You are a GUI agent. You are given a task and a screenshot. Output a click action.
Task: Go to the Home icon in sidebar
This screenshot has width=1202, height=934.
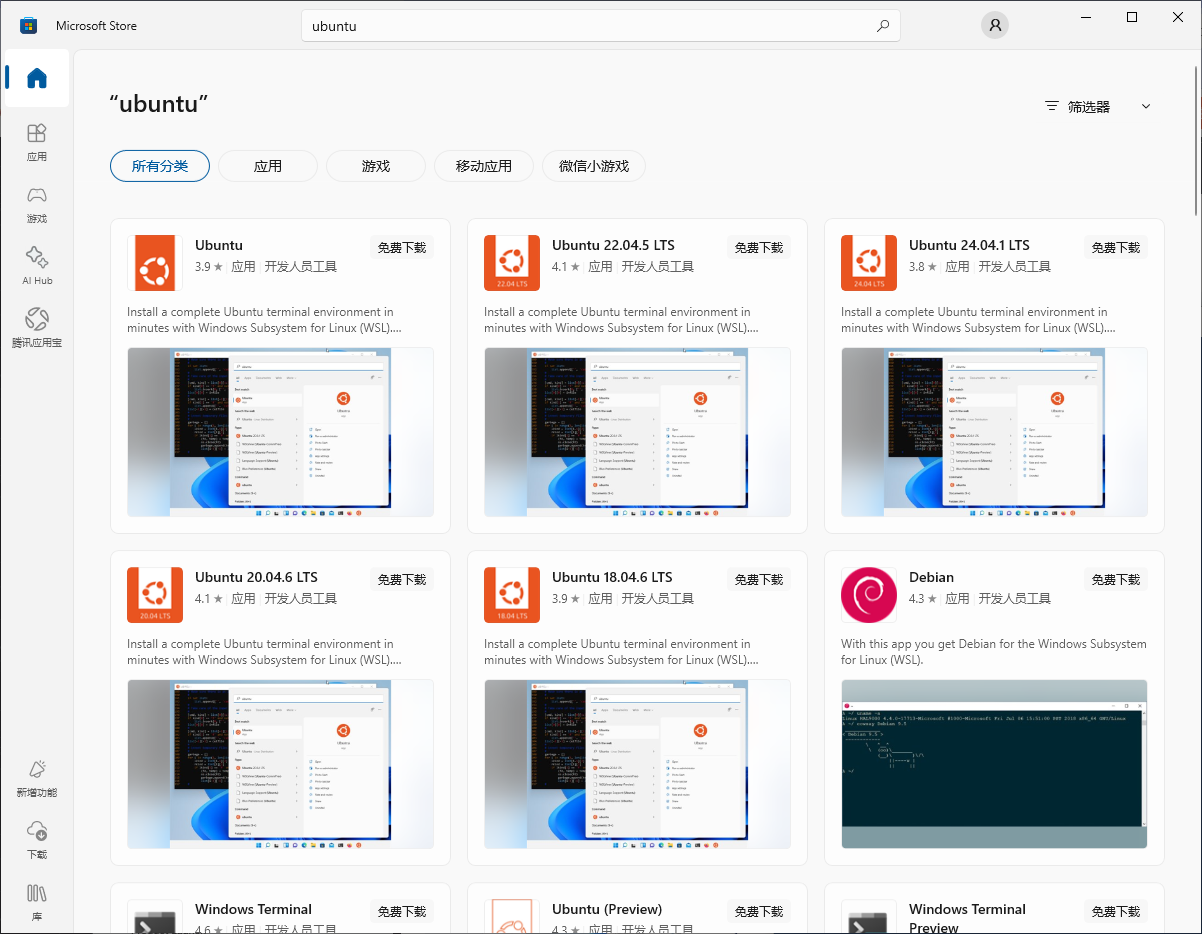pos(37,78)
